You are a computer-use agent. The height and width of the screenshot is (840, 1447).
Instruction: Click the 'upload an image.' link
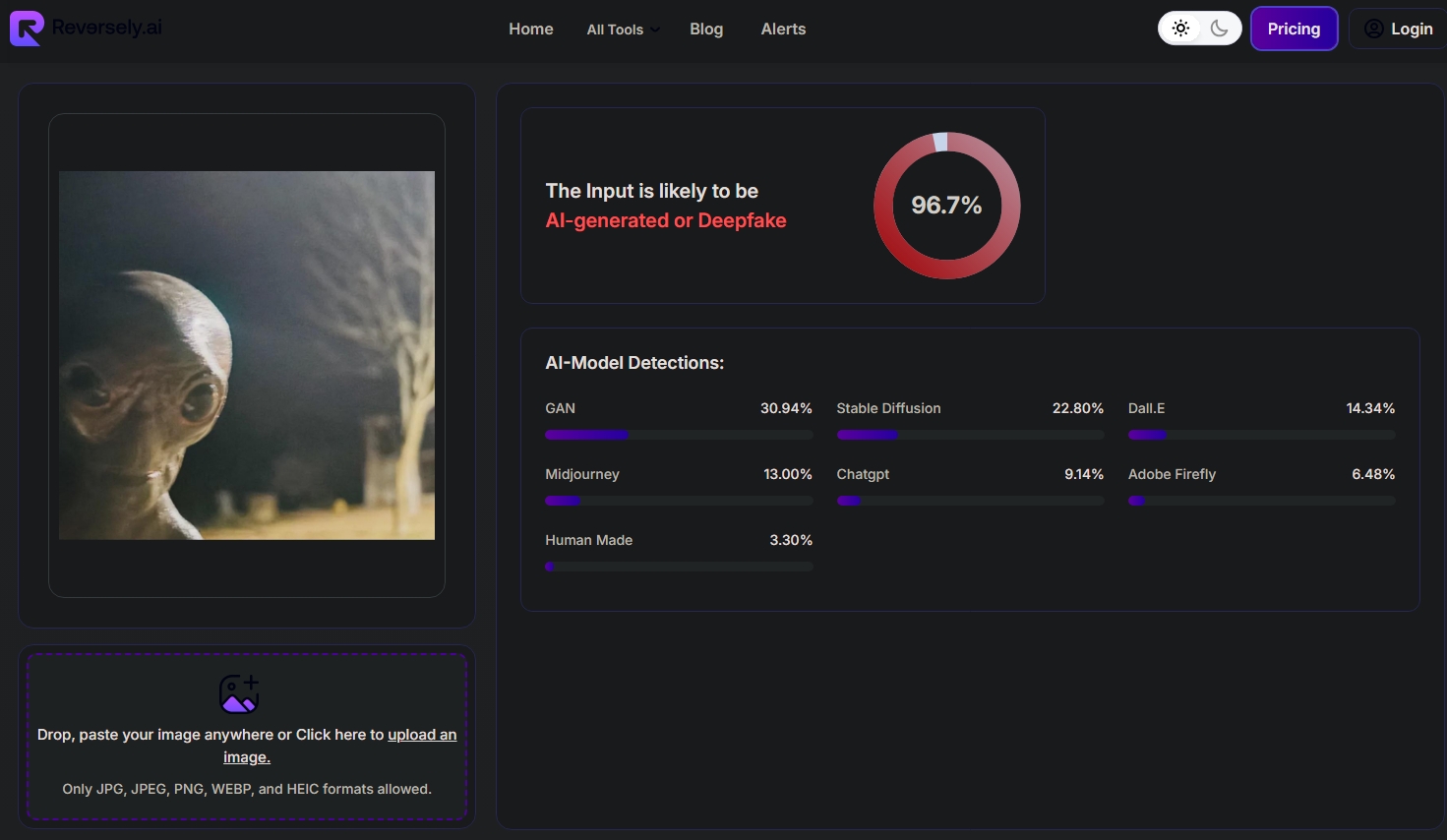(340, 746)
